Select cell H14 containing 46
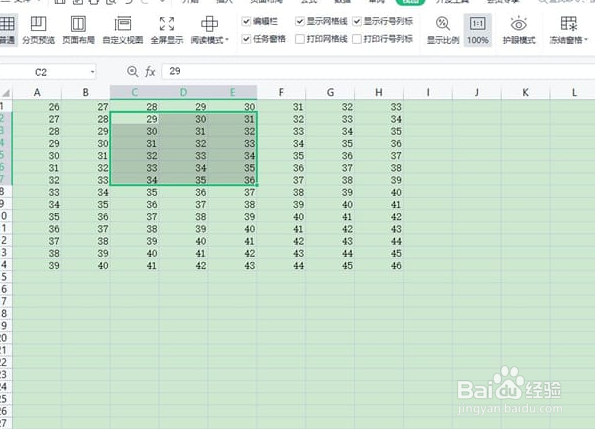 [x=379, y=265]
